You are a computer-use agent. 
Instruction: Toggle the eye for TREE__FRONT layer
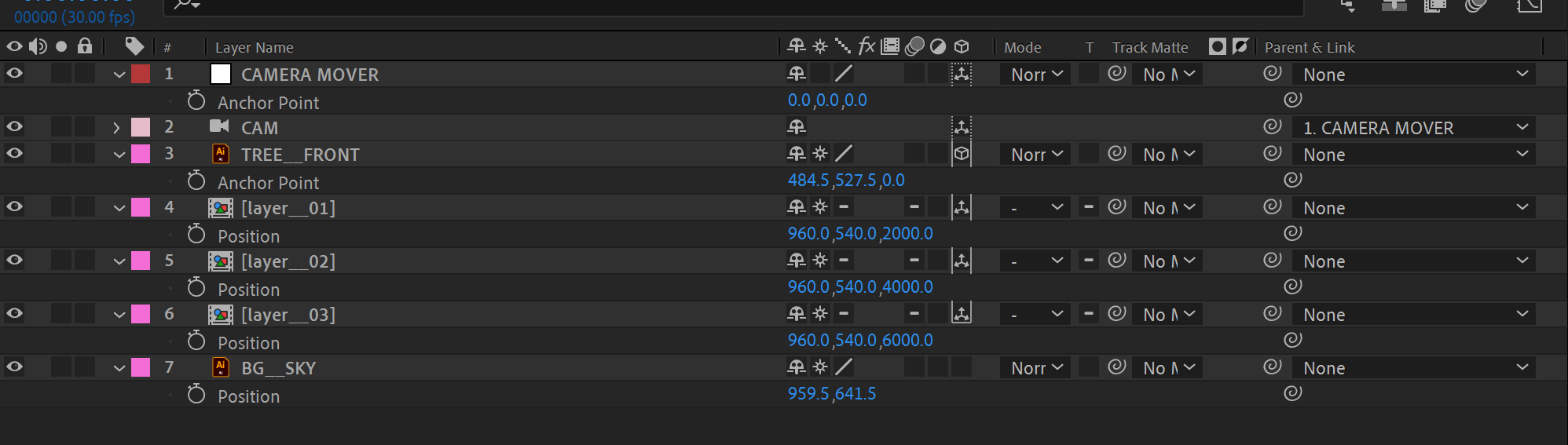(x=14, y=154)
